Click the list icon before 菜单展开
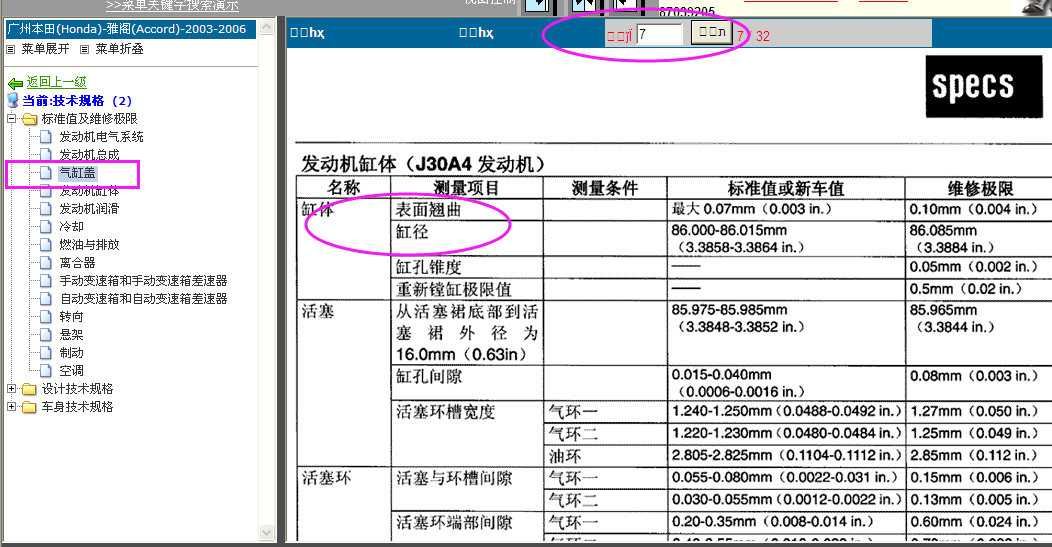 pos(11,49)
